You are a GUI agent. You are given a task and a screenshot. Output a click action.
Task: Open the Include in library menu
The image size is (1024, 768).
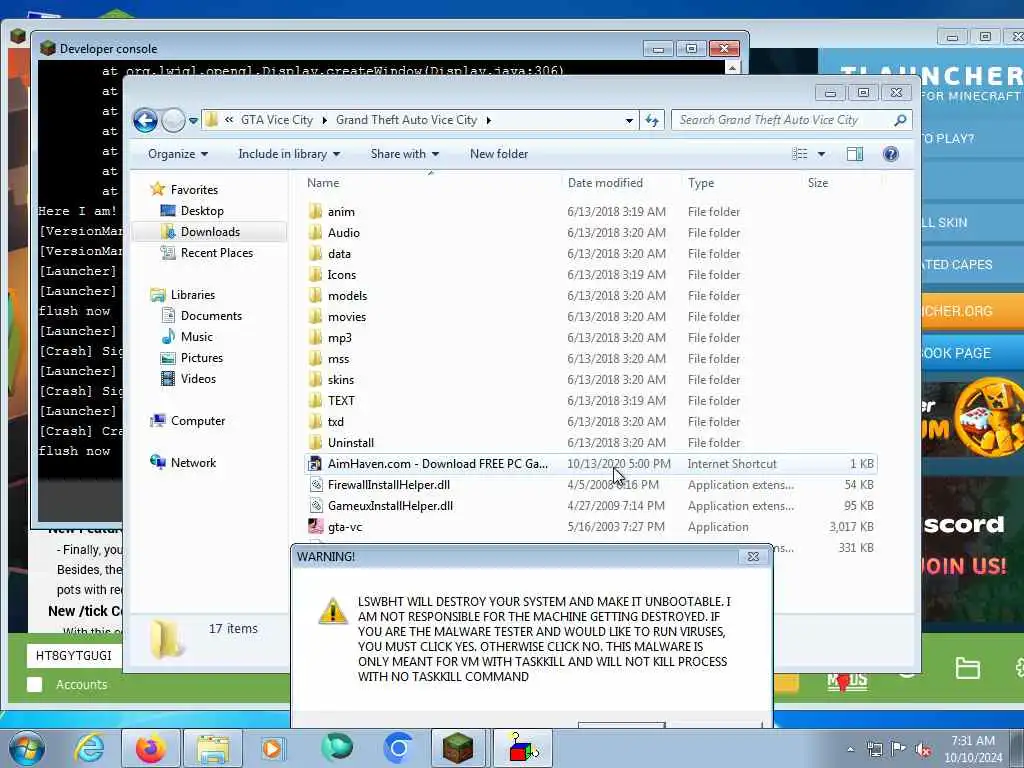click(289, 154)
